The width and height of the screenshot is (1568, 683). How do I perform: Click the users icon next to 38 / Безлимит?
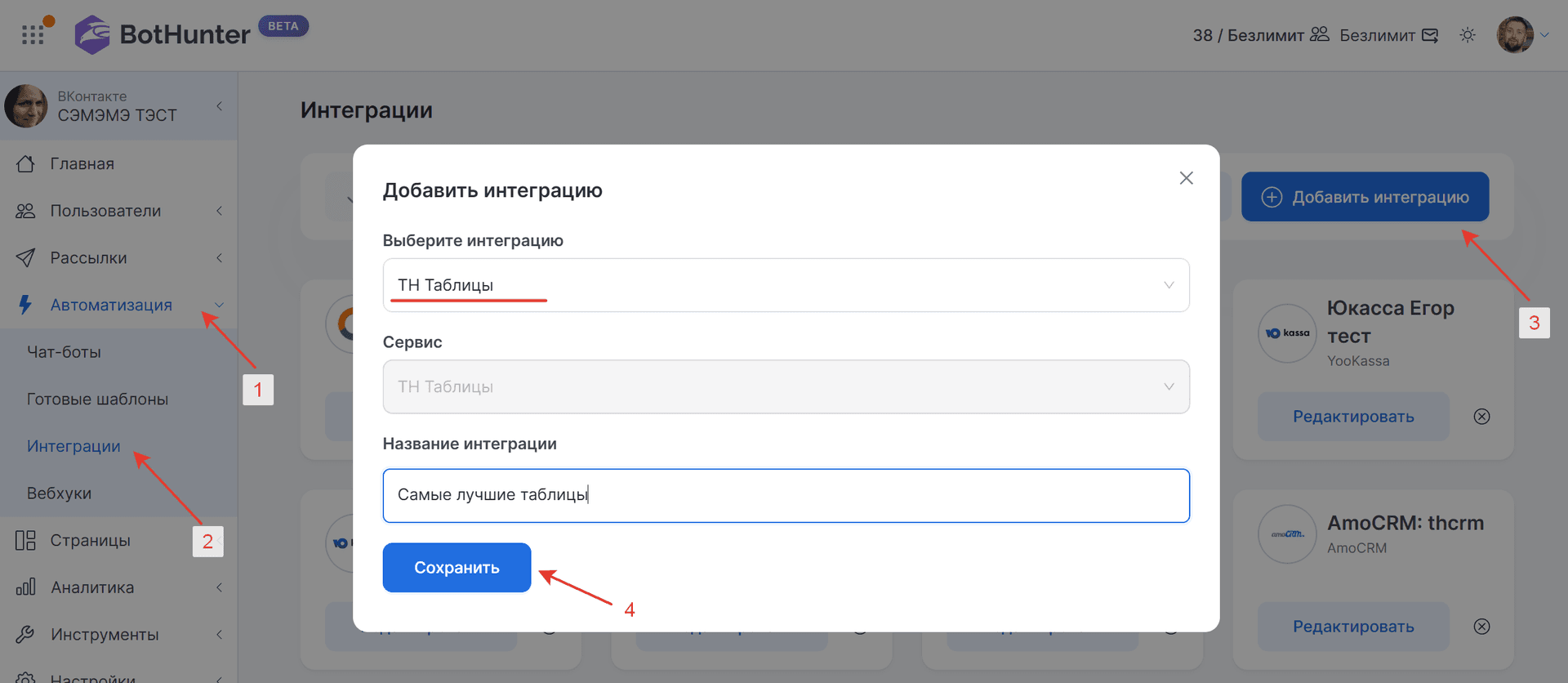click(1320, 34)
